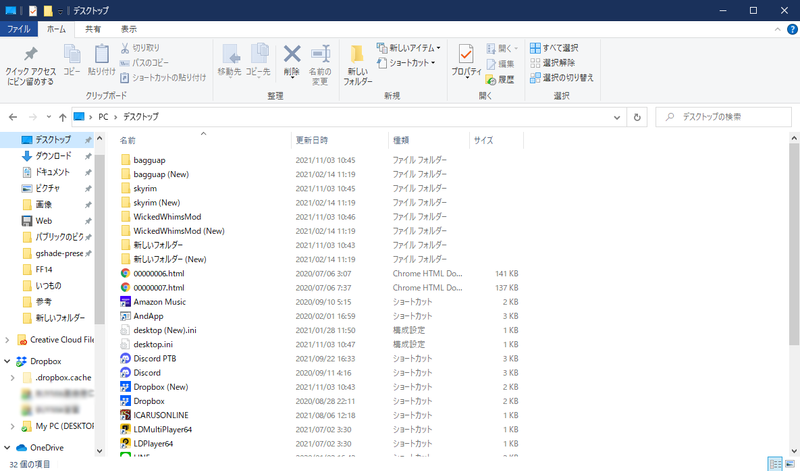Switch to the details view in the status bar
The height and width of the screenshot is (471, 800).
774,464
